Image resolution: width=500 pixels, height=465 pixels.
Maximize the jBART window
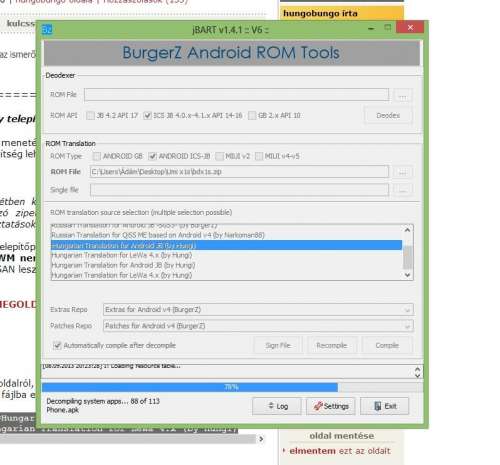pos(387,27)
